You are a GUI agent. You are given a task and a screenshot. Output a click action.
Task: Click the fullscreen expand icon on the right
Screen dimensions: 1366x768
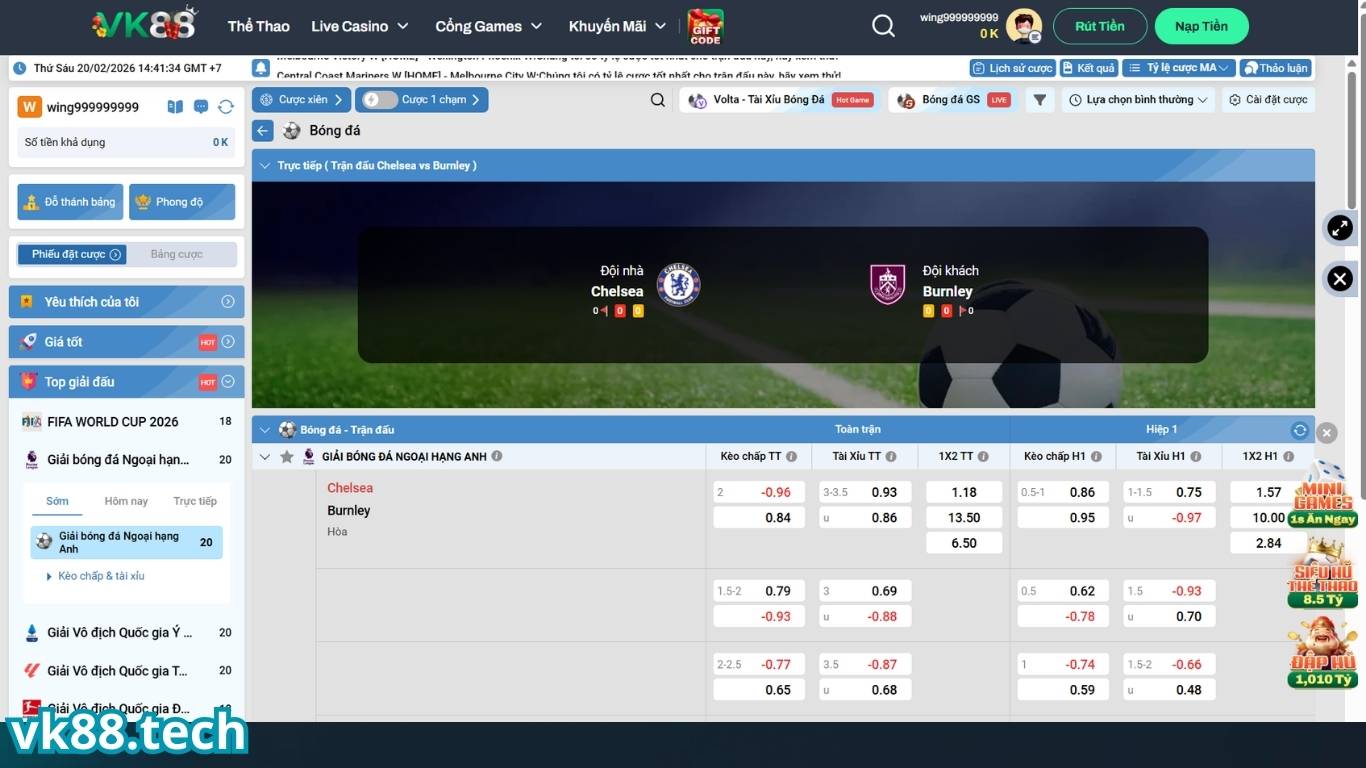click(1339, 228)
